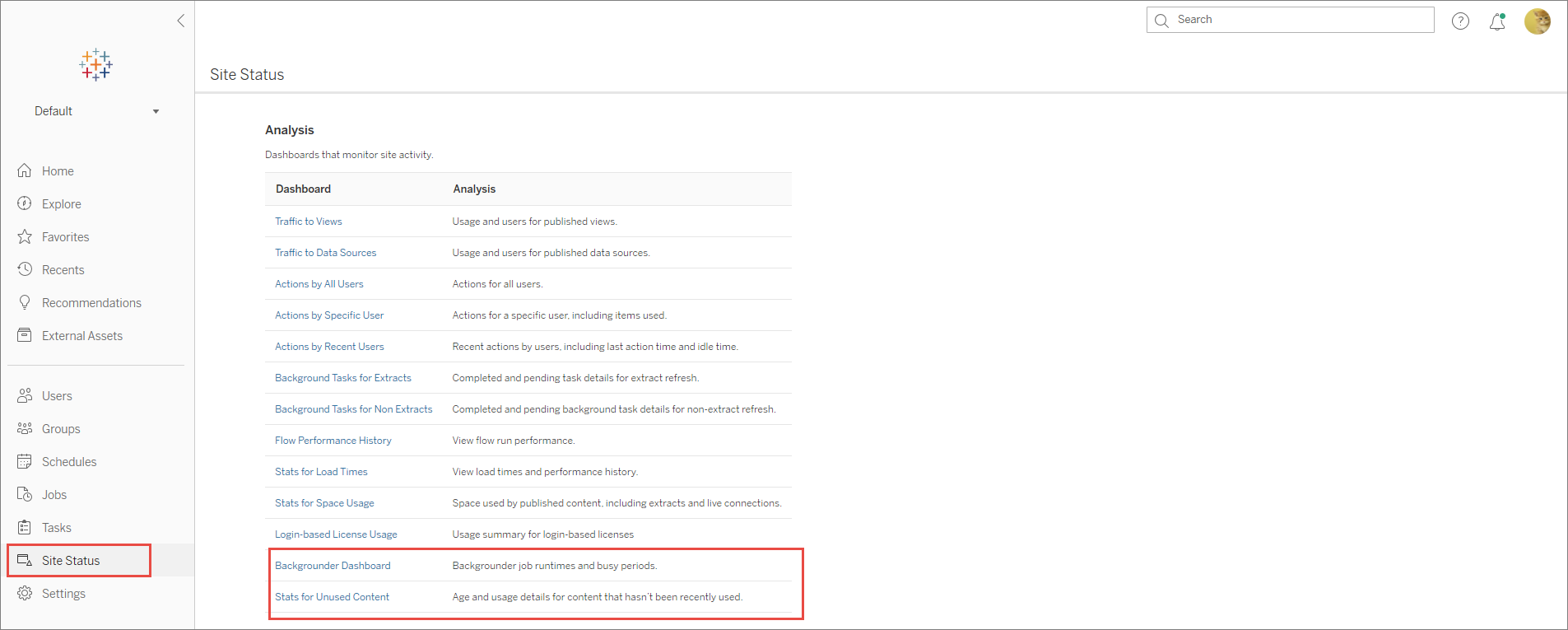Viewport: 1568px width, 630px height.
Task: Open the help question mark icon
Action: point(1460,21)
